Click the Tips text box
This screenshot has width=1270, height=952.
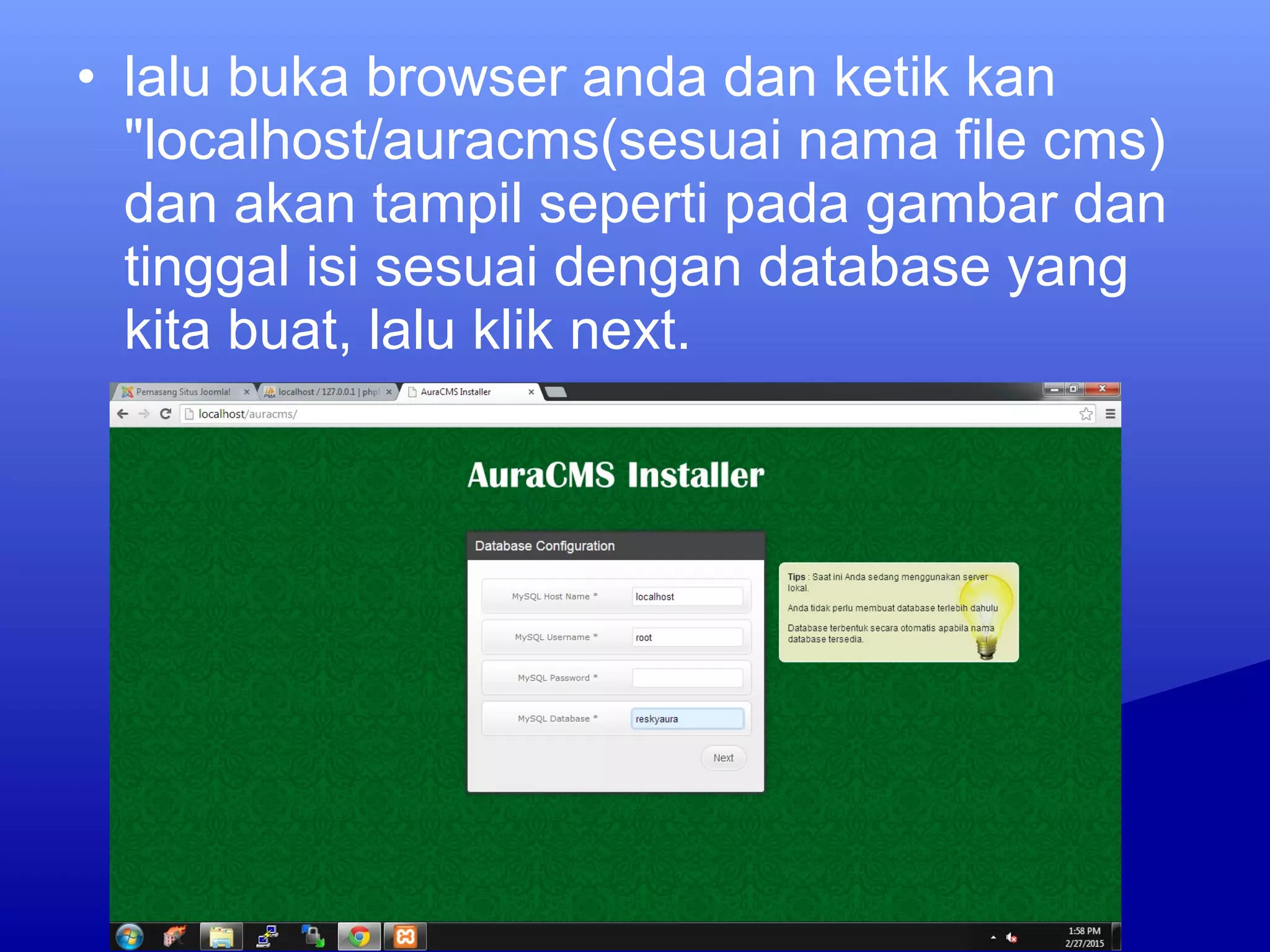tap(899, 612)
